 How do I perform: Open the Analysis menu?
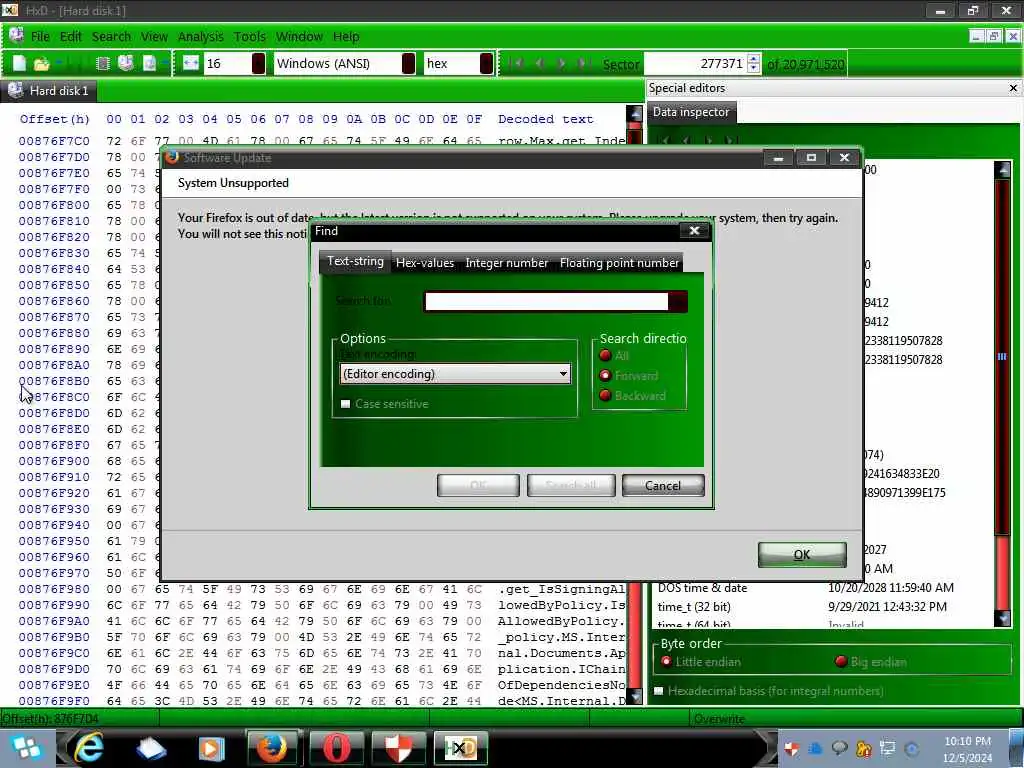(x=200, y=37)
